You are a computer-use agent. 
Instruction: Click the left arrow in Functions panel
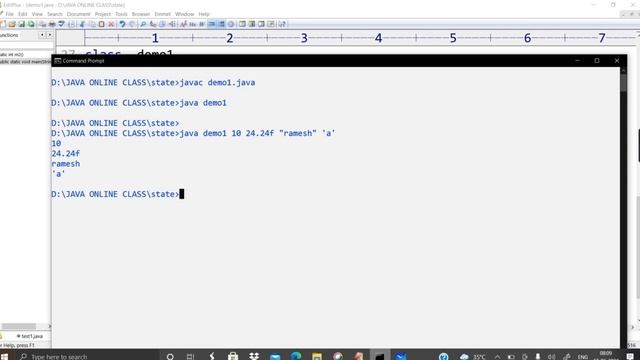coord(42,36)
